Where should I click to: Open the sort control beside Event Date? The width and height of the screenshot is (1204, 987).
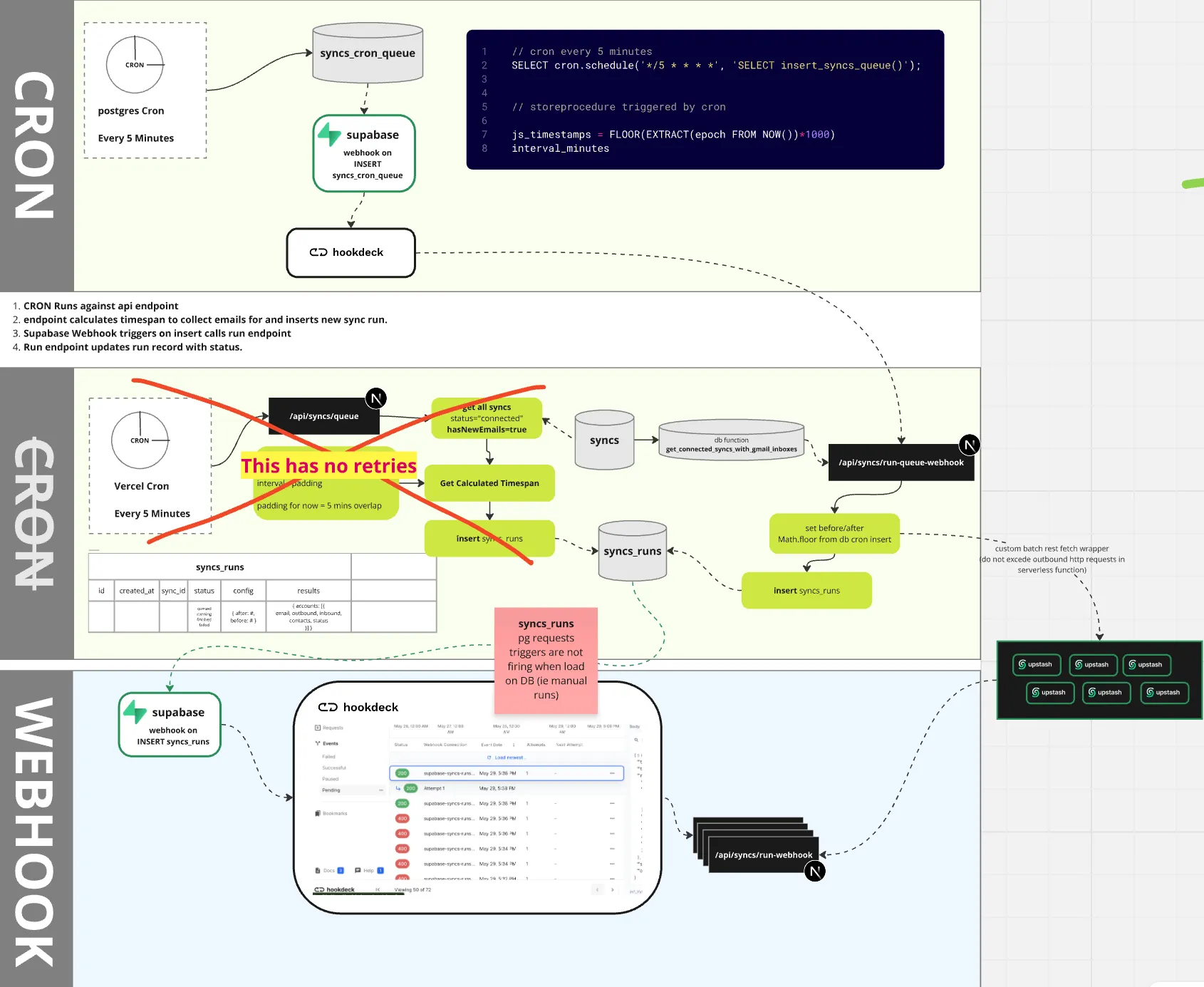click(514, 745)
